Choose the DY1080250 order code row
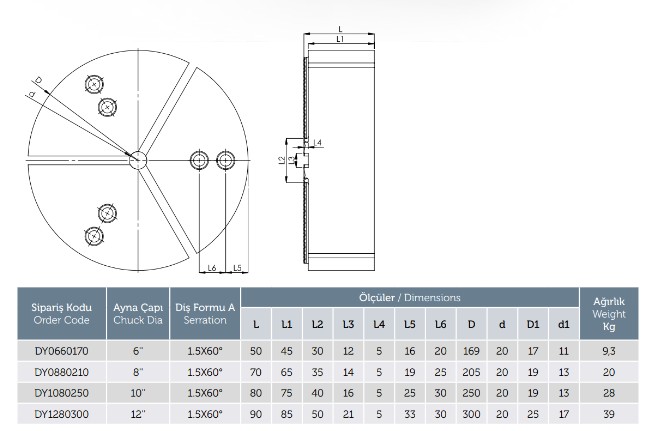 coord(62,391)
